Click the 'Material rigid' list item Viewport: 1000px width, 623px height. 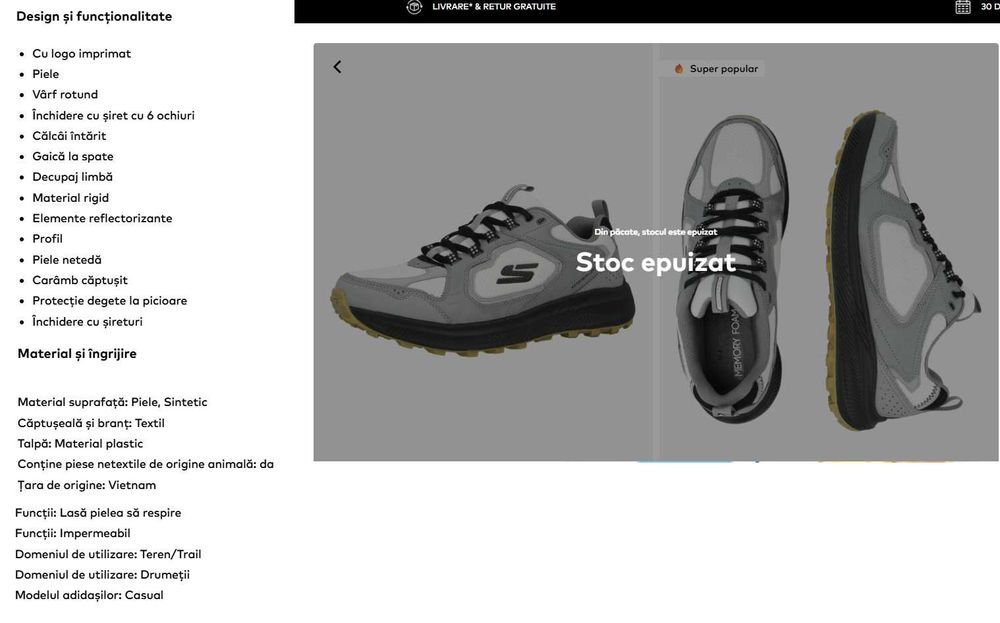70,198
